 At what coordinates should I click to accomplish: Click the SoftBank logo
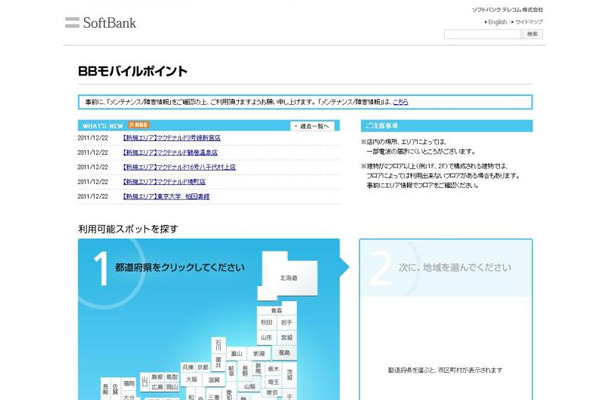click(x=101, y=23)
